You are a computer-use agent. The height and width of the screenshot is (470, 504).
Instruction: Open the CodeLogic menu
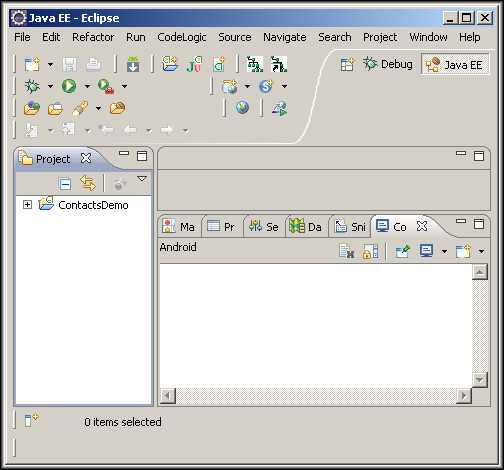pyautogui.click(x=182, y=37)
